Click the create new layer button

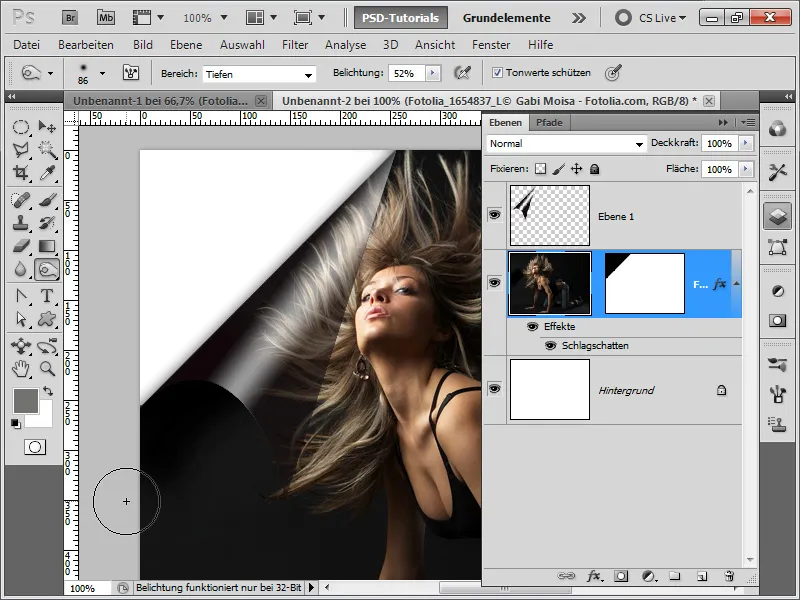pyautogui.click(x=702, y=576)
